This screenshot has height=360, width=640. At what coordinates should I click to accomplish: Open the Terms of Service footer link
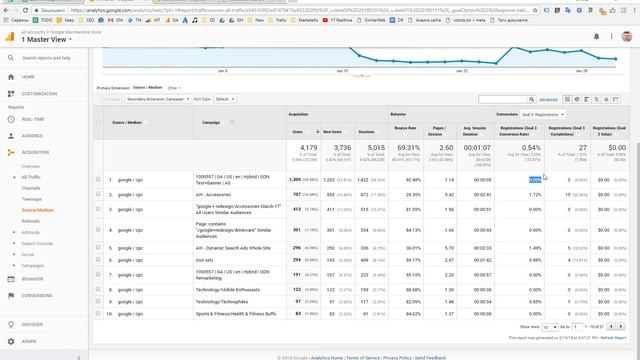[362, 358]
